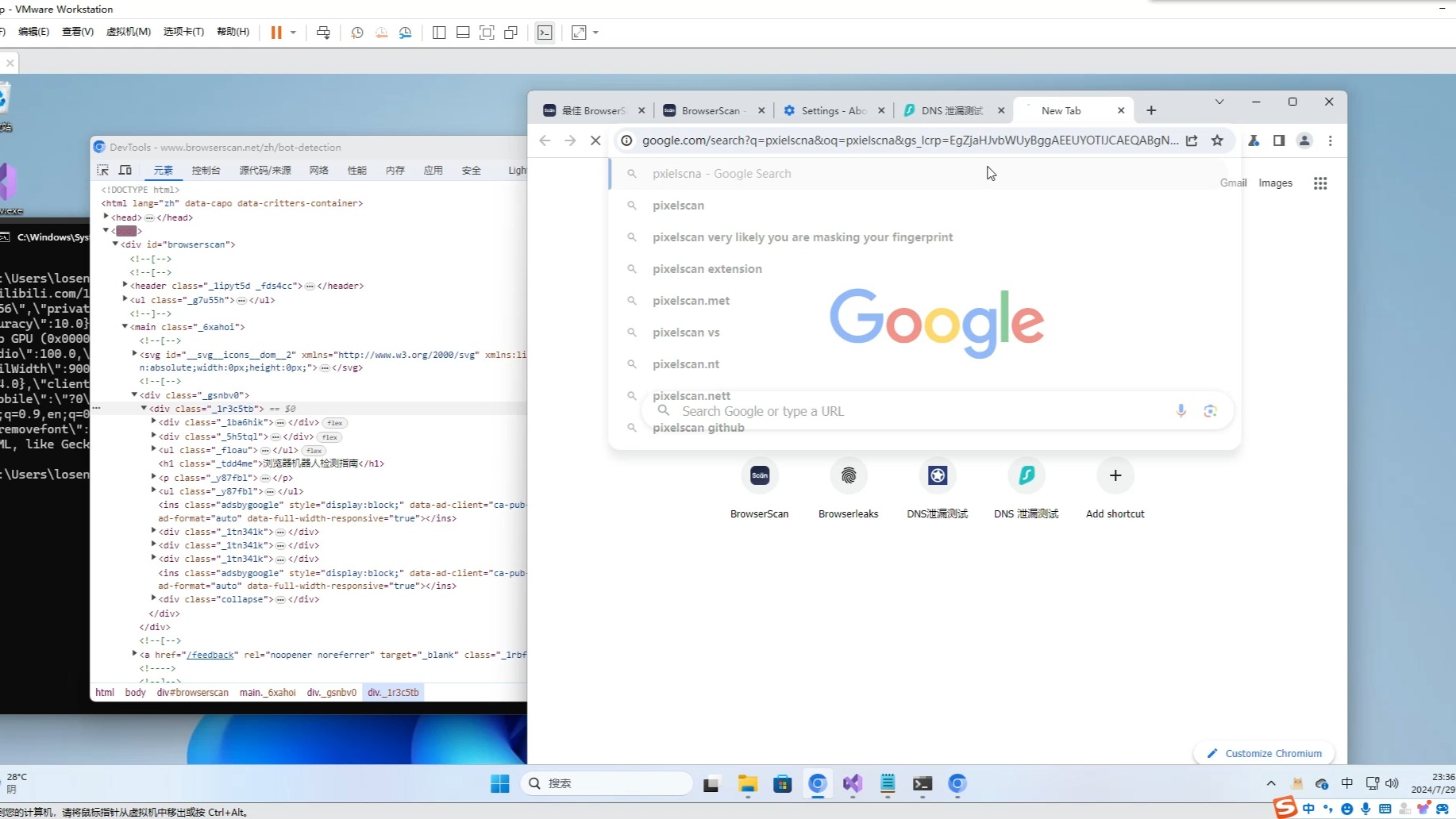
Task: Select main._6xahoi breadcrumb in DevTools
Action: pos(268,693)
